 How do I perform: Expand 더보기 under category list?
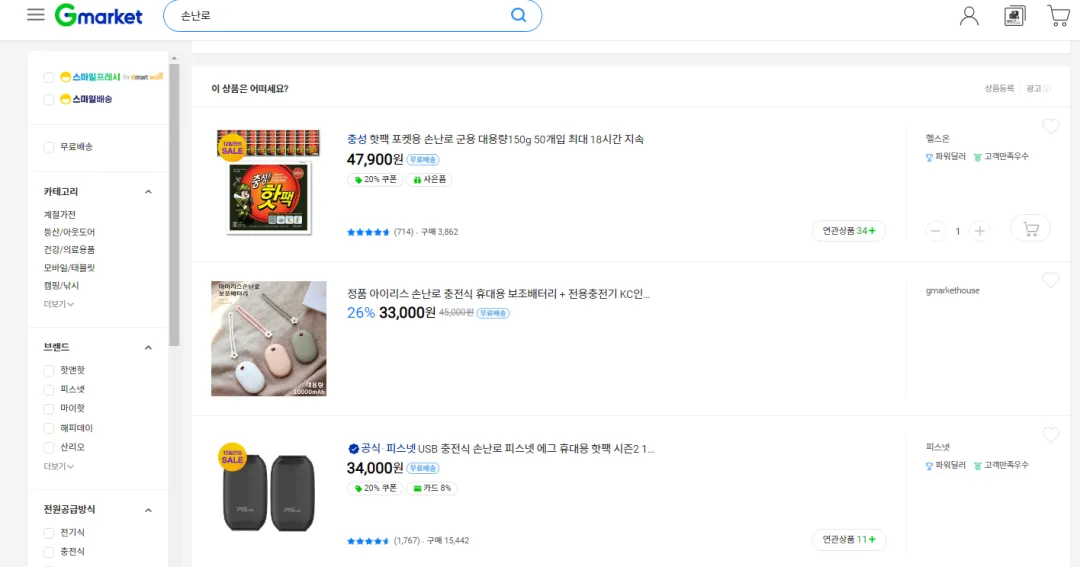[59, 304]
